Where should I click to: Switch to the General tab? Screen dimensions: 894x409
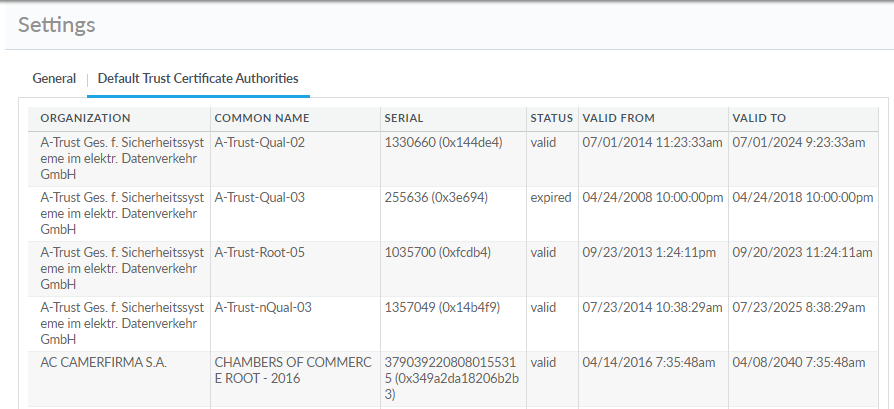point(54,78)
